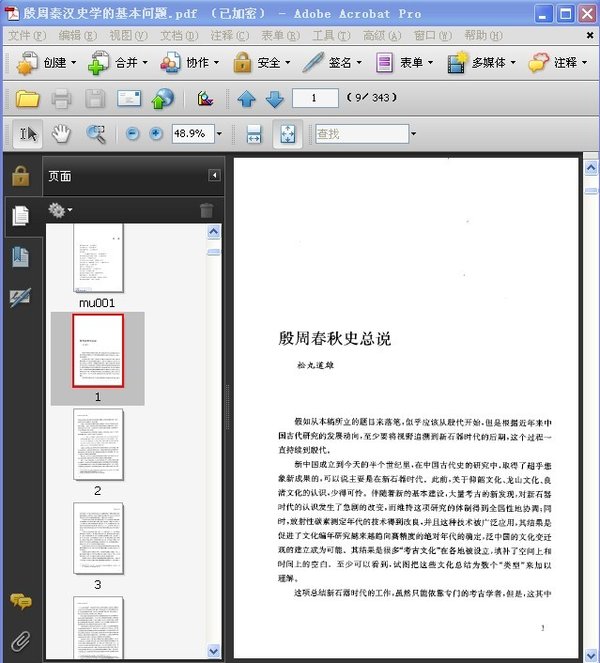The height and width of the screenshot is (663, 600).
Task: Open the pages panel gear options menu
Action: pos(60,210)
